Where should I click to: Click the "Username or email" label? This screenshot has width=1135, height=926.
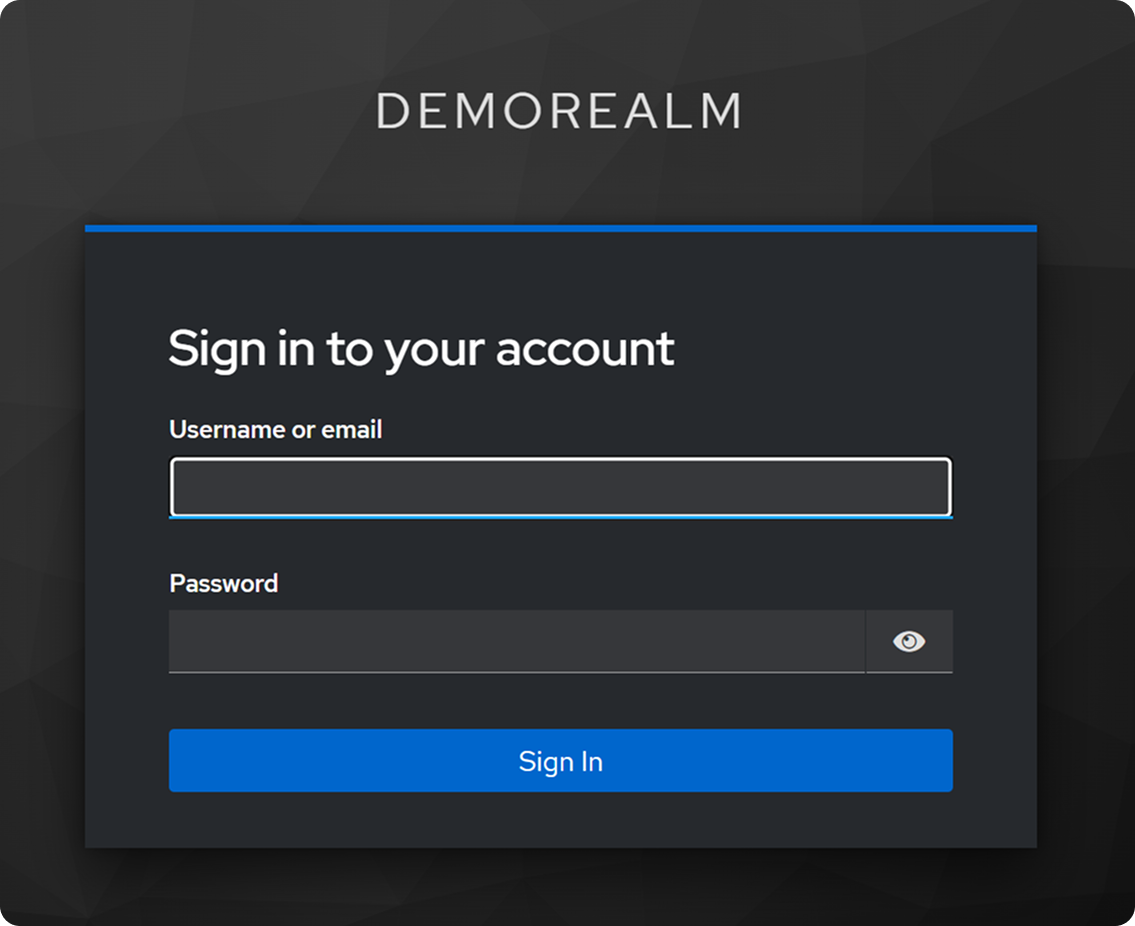click(x=275, y=429)
